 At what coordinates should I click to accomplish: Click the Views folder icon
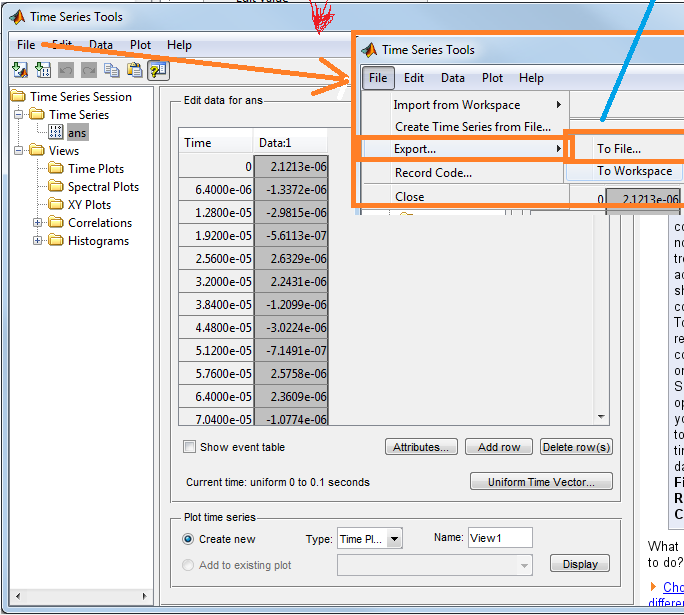[x=37, y=150]
